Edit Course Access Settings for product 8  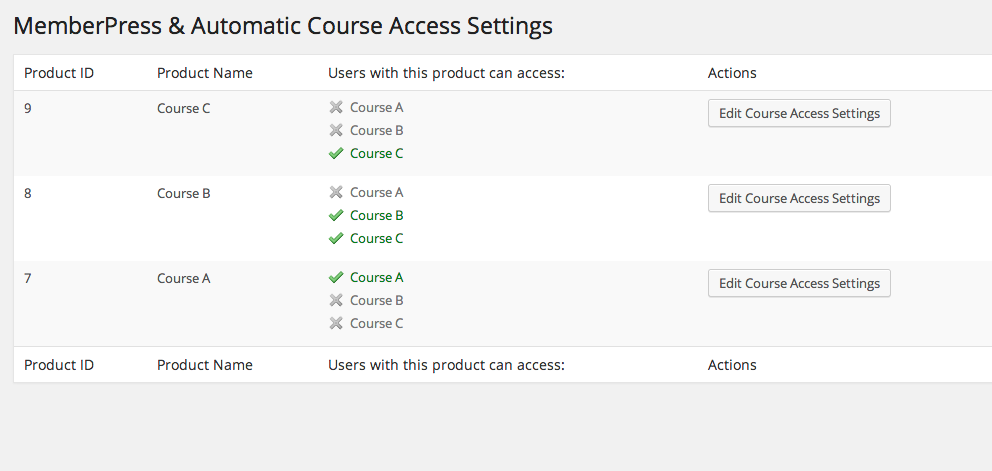click(x=799, y=199)
